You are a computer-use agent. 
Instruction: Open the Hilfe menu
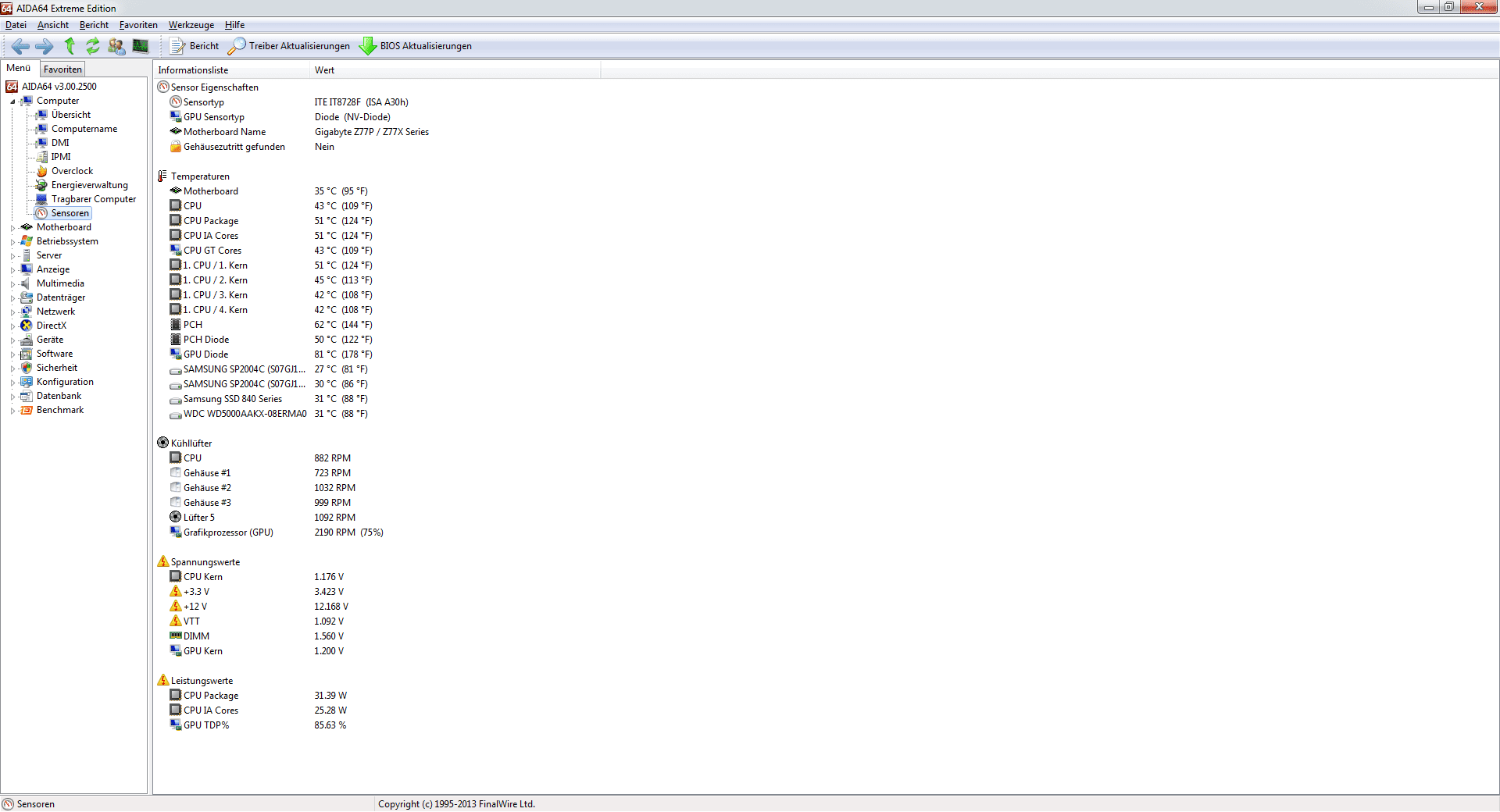(x=234, y=25)
